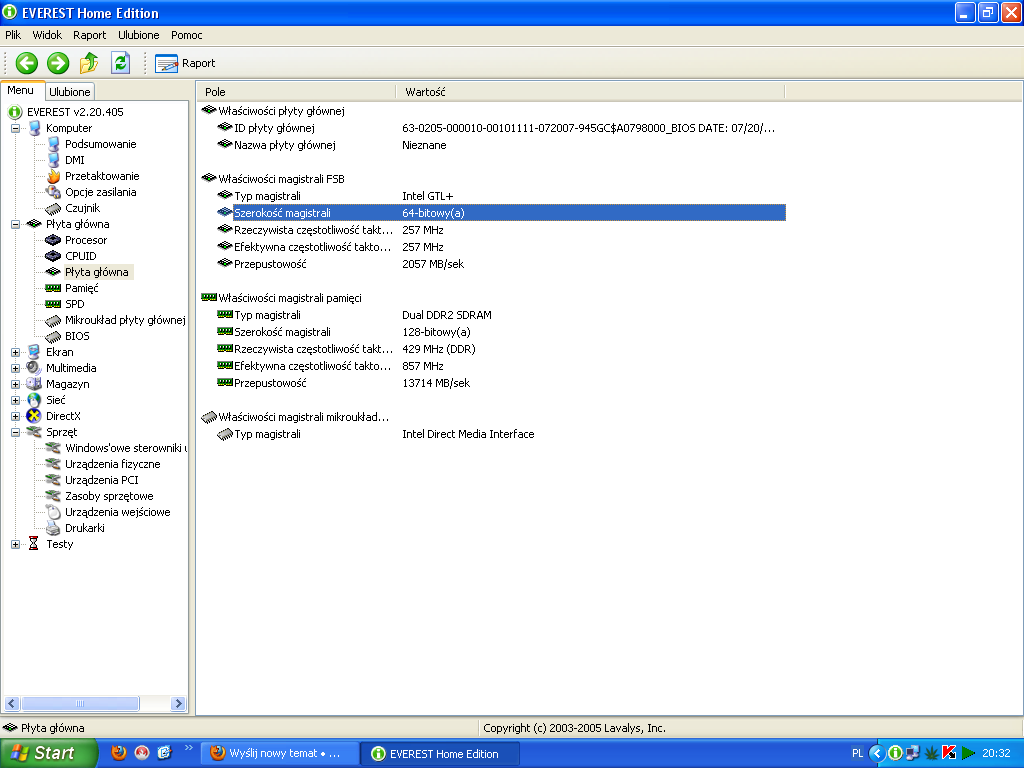Switch to the Ulubione side tab
This screenshot has width=1024, height=768.
click(70, 91)
